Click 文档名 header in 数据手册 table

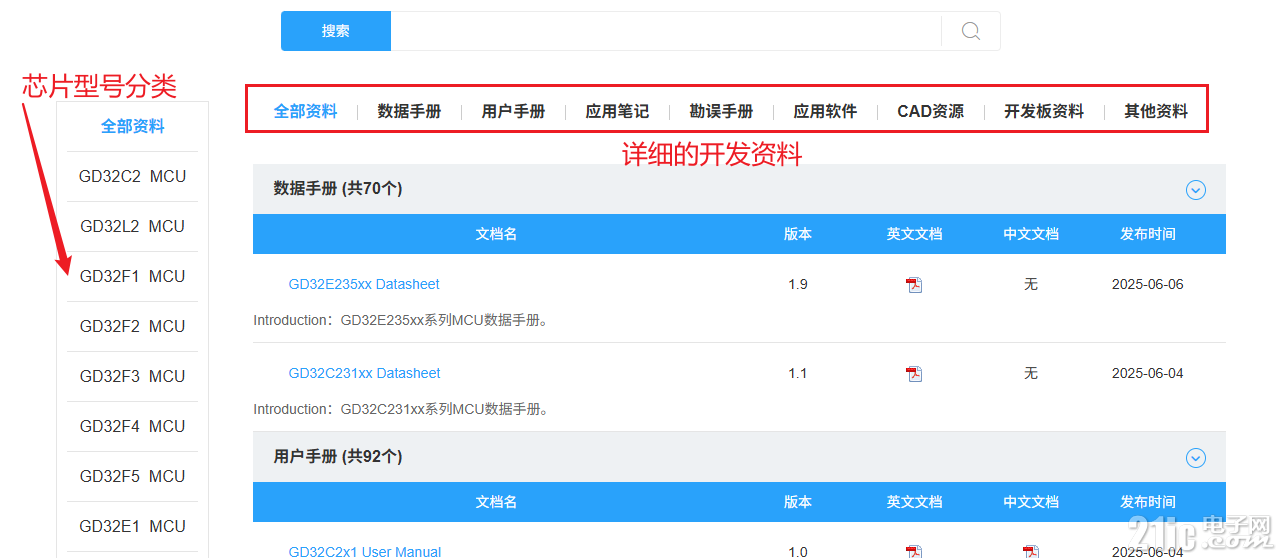click(x=496, y=234)
